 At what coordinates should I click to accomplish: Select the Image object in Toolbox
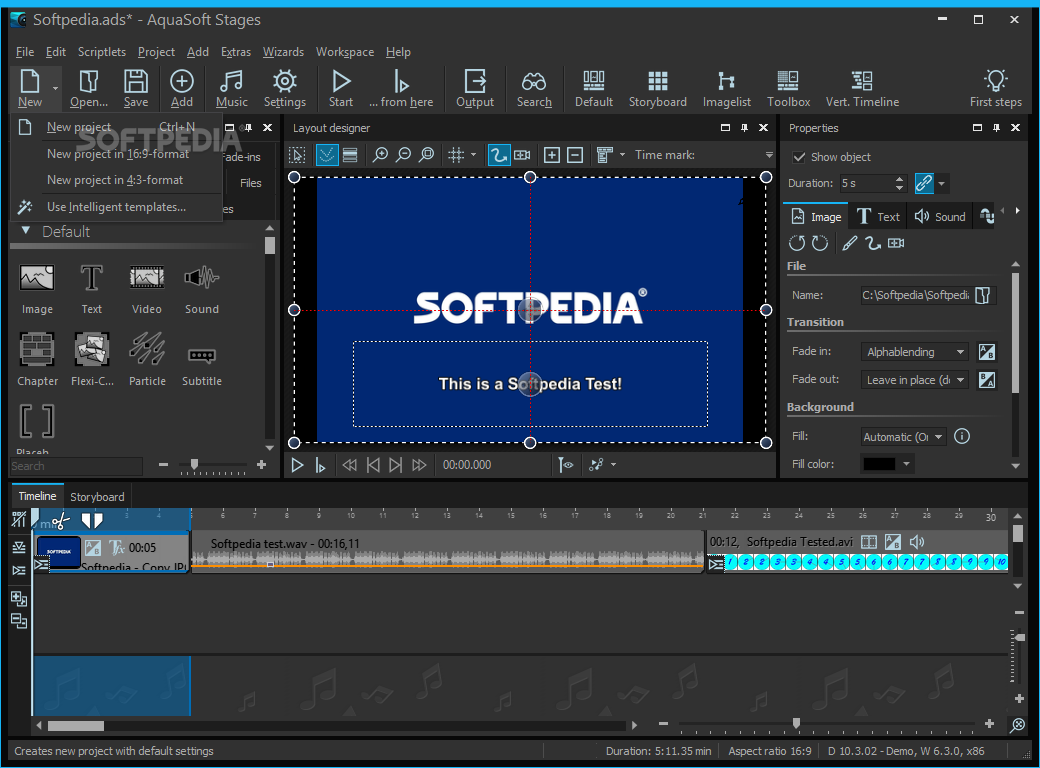point(37,289)
